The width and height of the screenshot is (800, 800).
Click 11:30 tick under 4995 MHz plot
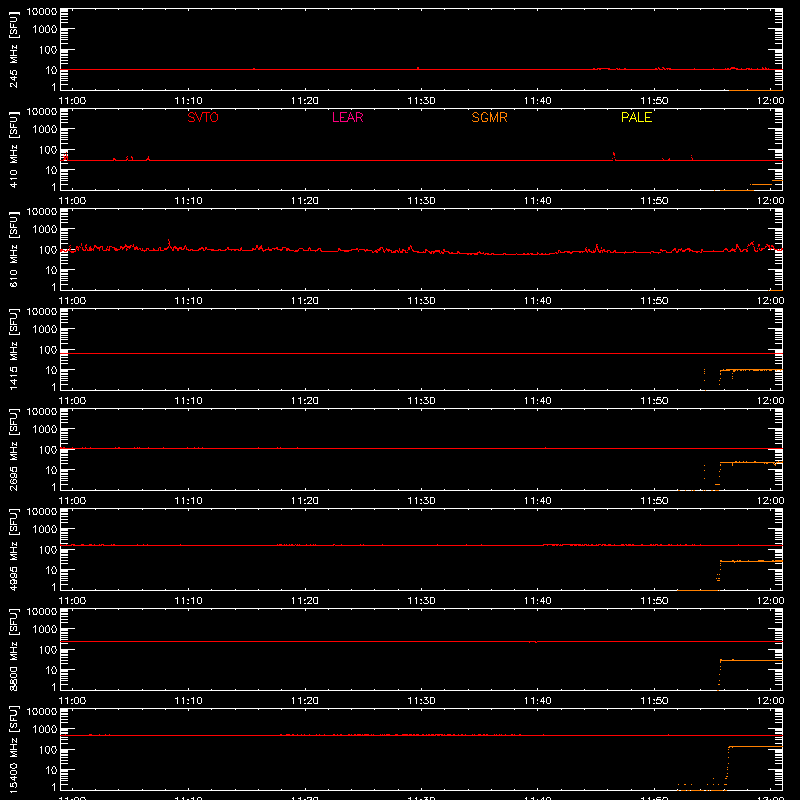coord(421,601)
